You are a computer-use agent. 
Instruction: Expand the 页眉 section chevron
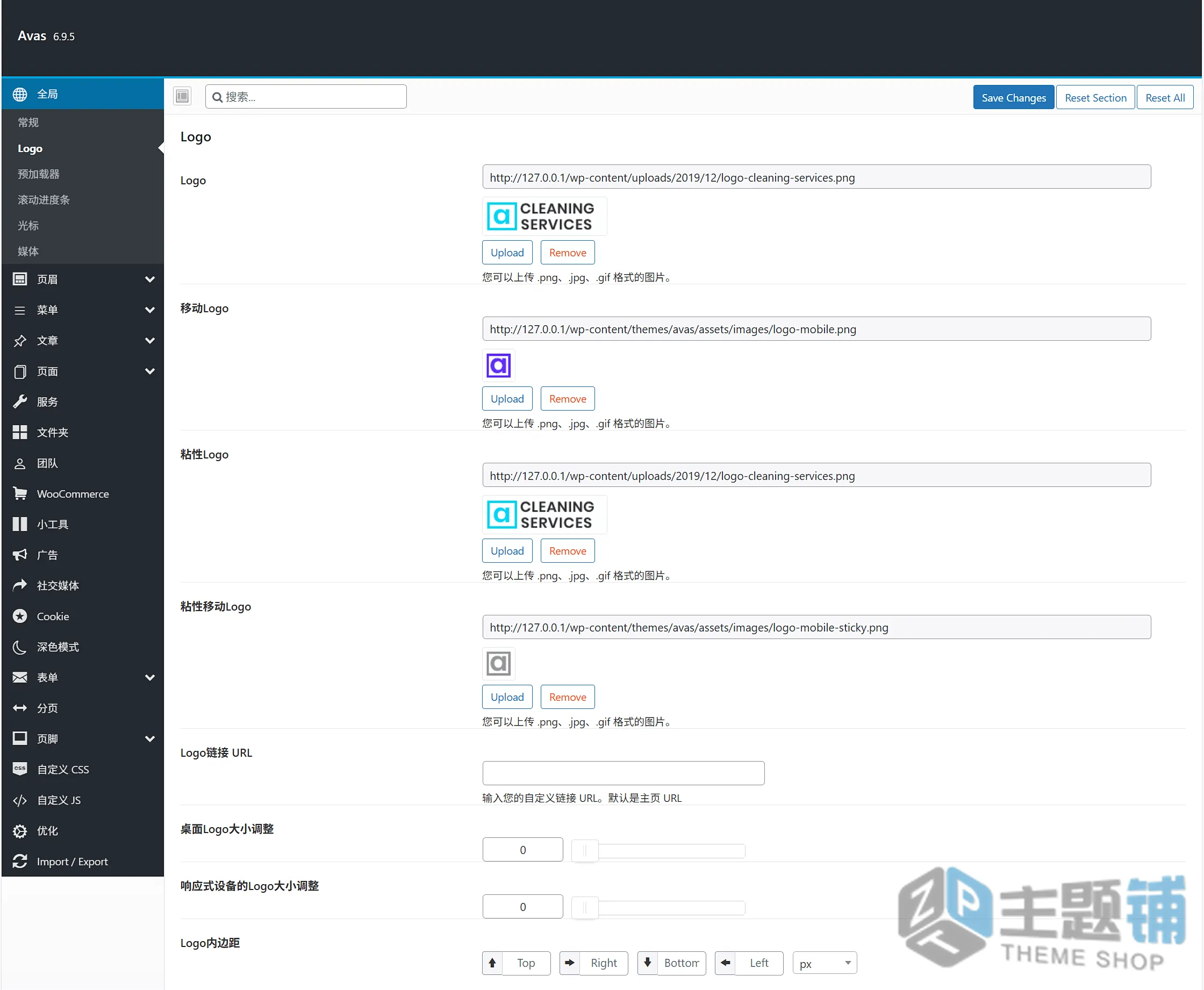pos(150,279)
